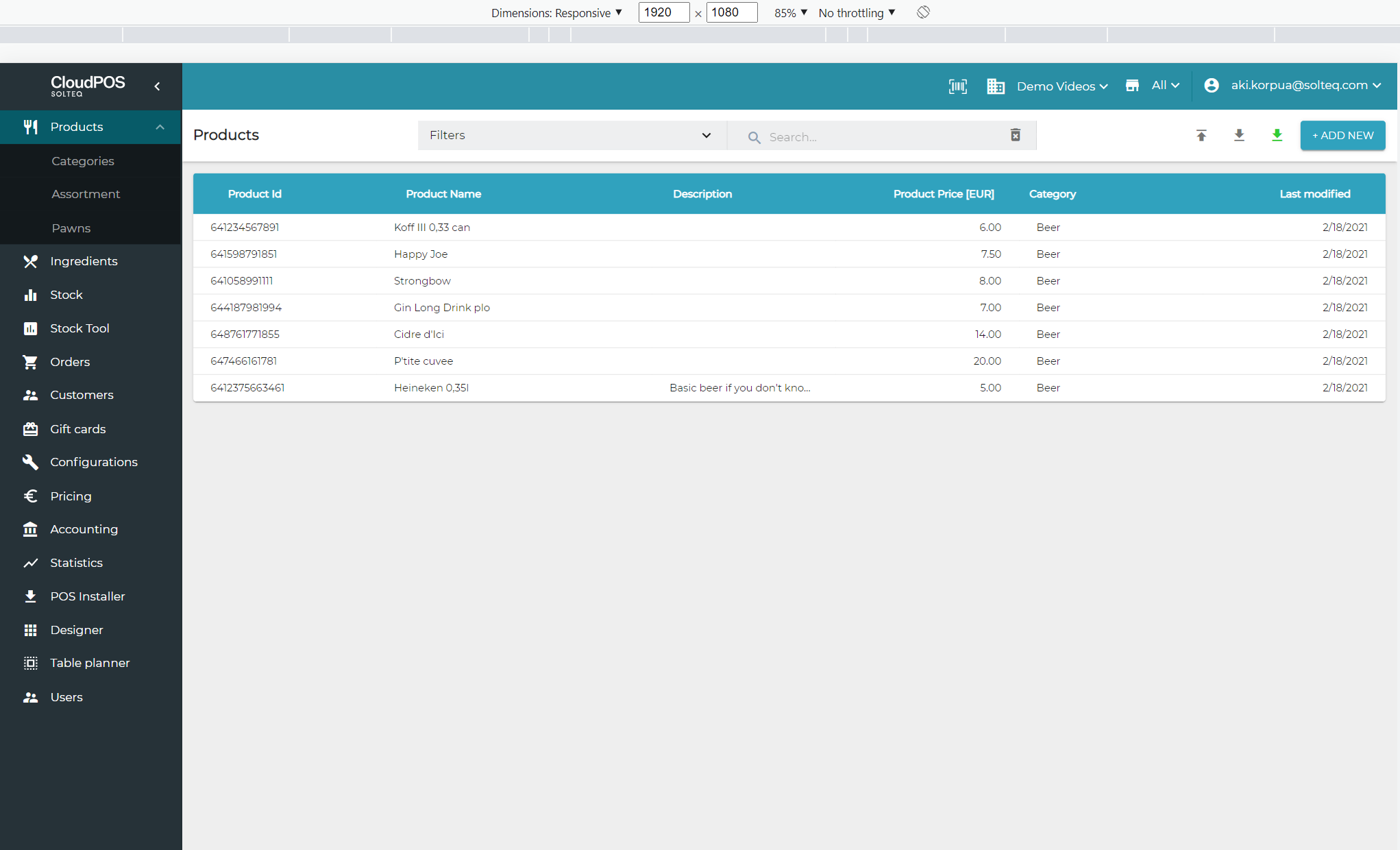Open the Filters dropdown

point(571,136)
